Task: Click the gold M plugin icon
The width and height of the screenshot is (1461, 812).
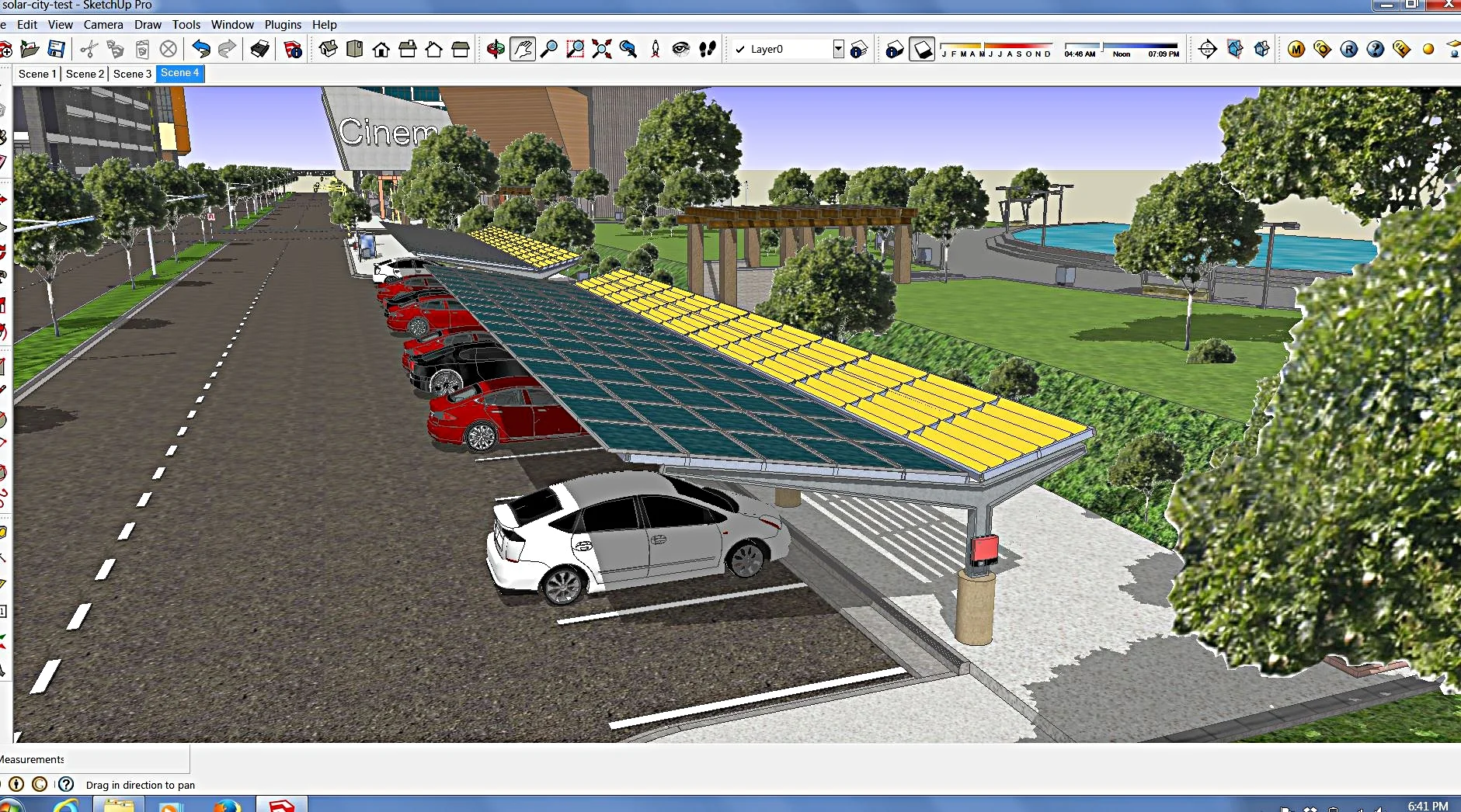Action: pos(1296,49)
